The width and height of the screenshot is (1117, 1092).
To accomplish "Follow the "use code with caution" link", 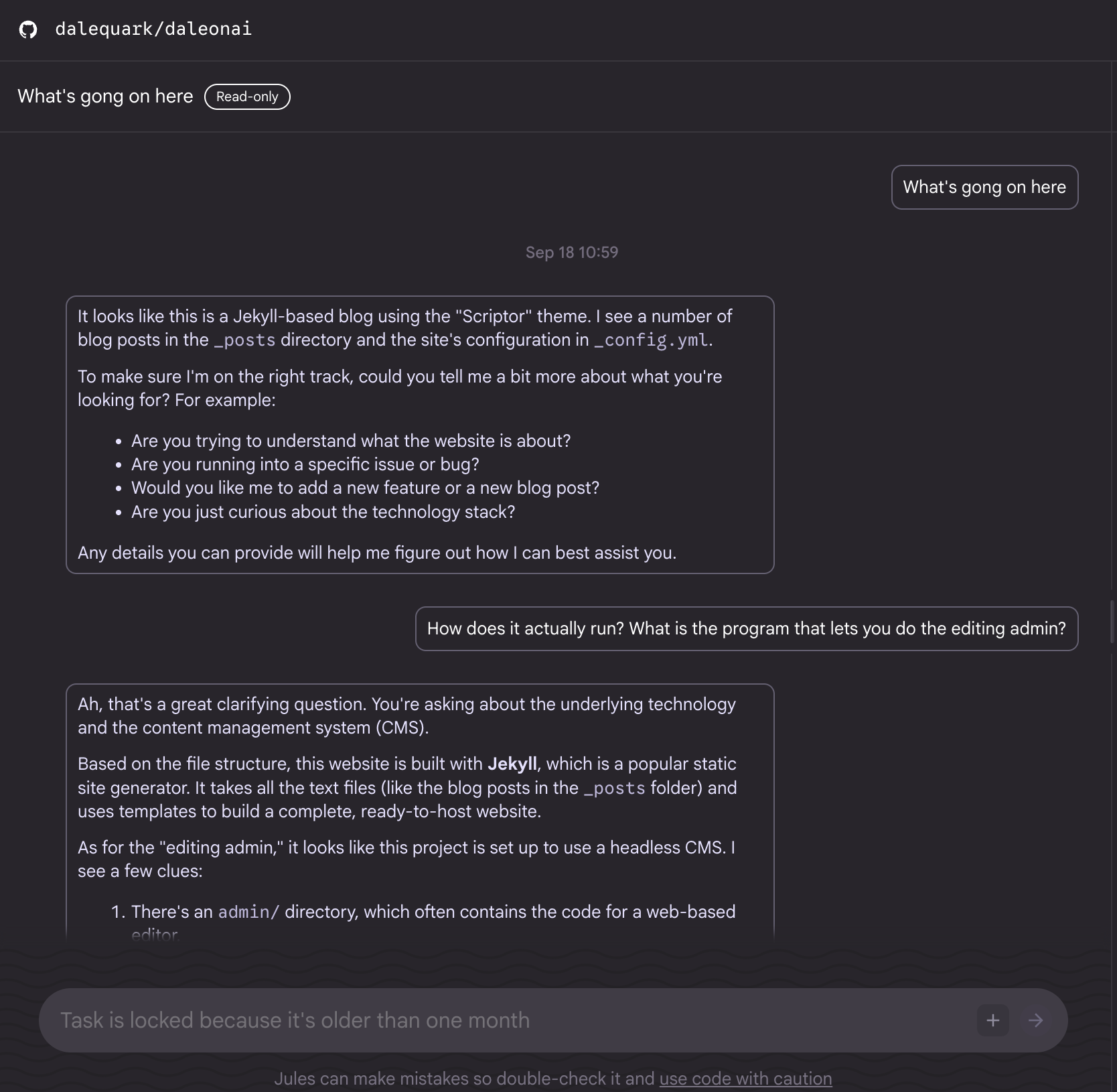I will (745, 1079).
